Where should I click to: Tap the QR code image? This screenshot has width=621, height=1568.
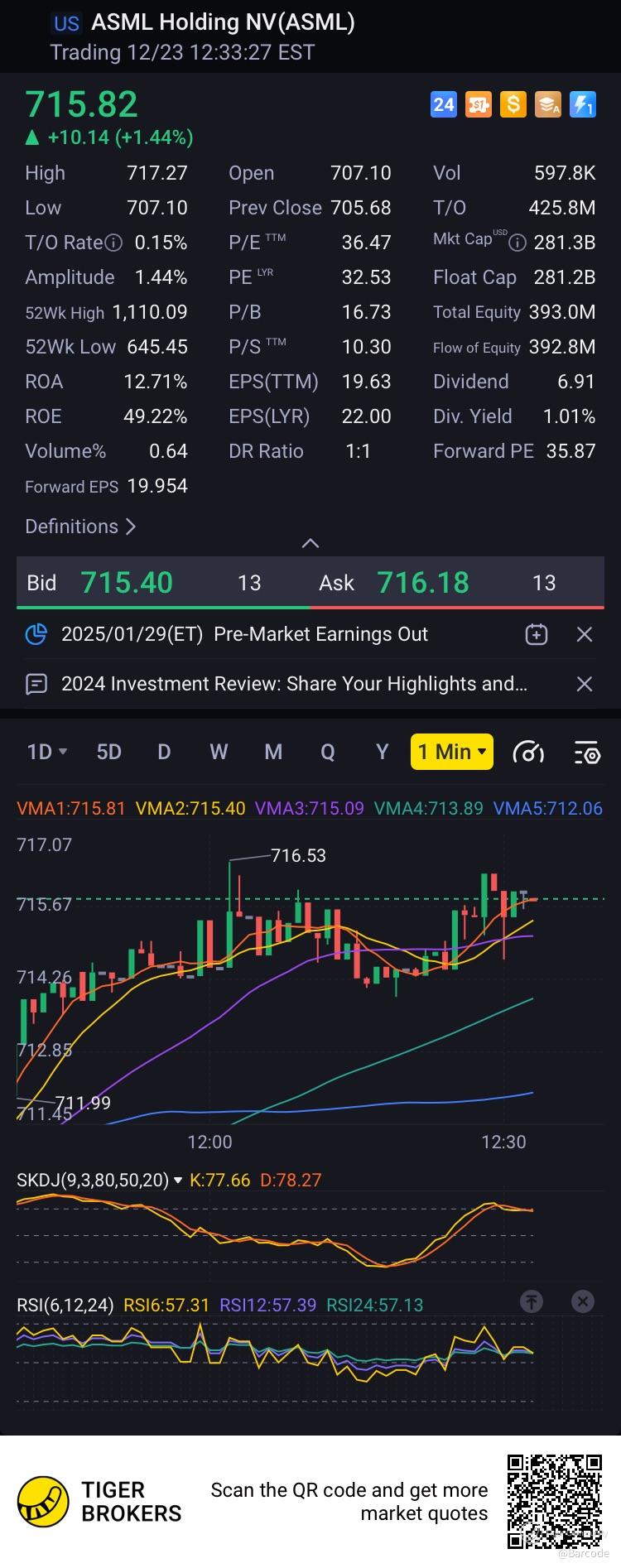pyautogui.click(x=555, y=1502)
